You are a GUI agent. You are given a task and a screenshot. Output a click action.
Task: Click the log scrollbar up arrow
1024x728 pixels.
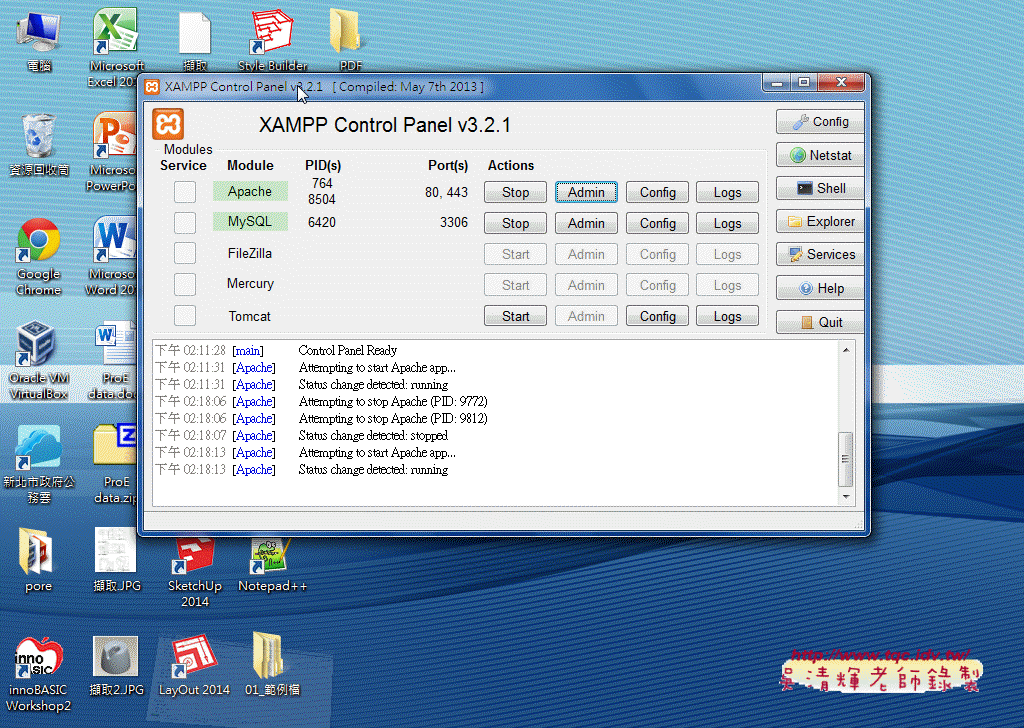pyautogui.click(x=846, y=351)
